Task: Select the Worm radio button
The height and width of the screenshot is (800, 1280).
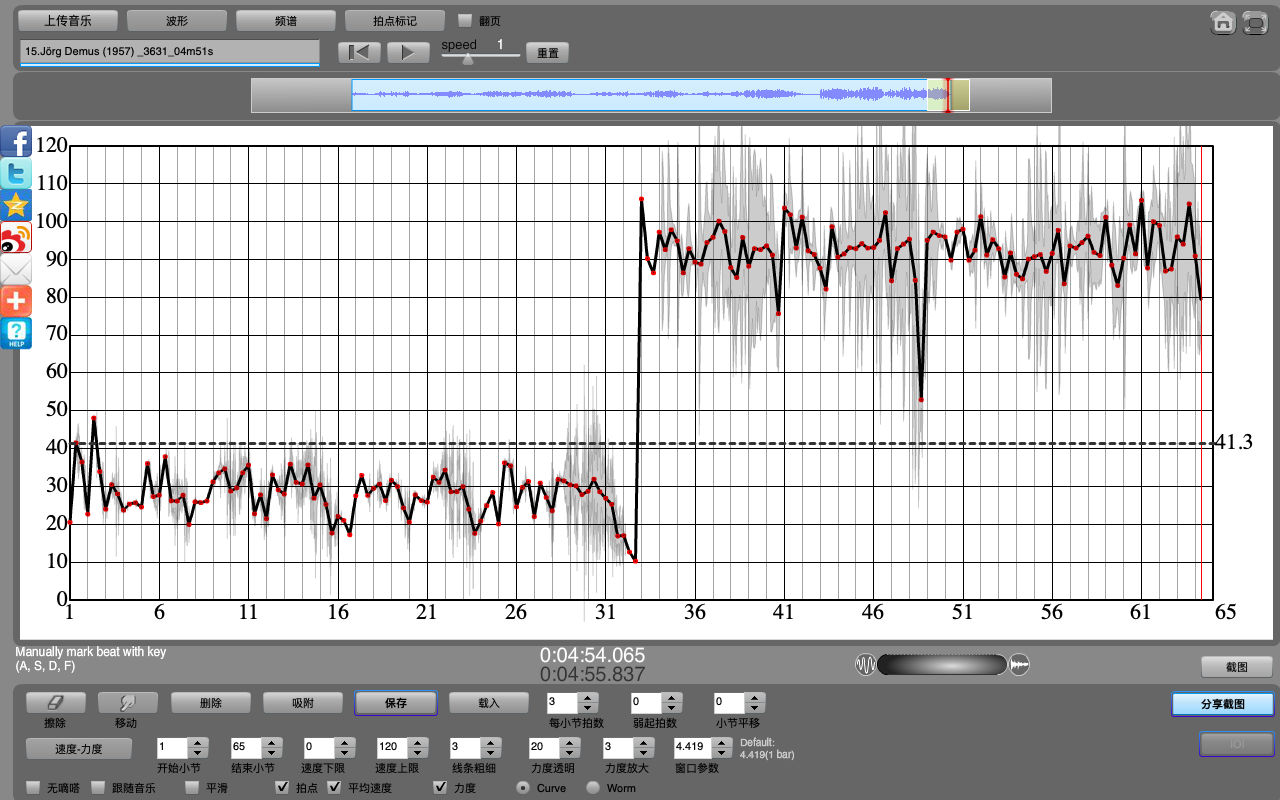Action: coord(593,788)
